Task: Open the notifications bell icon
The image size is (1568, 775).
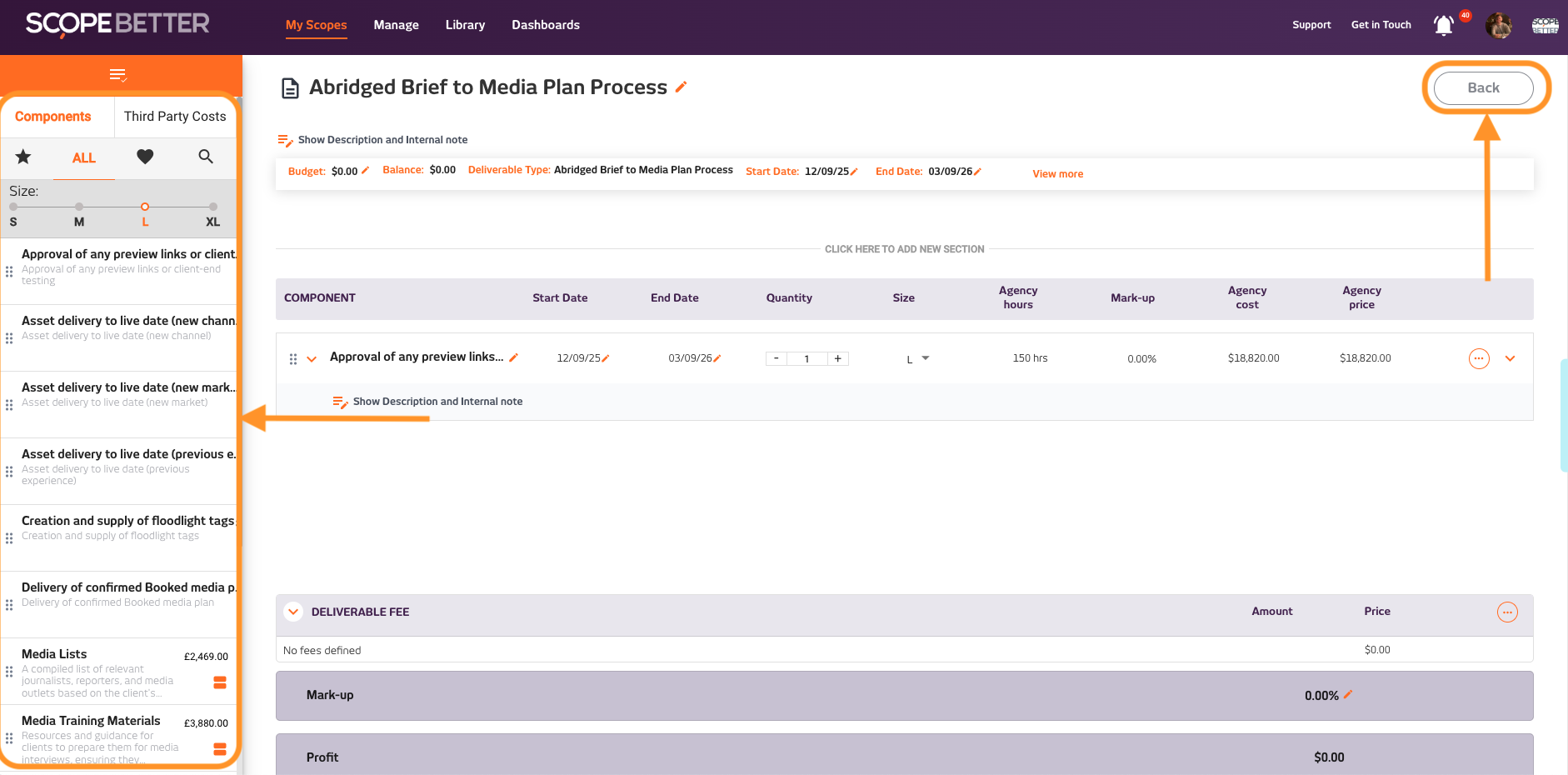Action: point(1443,26)
